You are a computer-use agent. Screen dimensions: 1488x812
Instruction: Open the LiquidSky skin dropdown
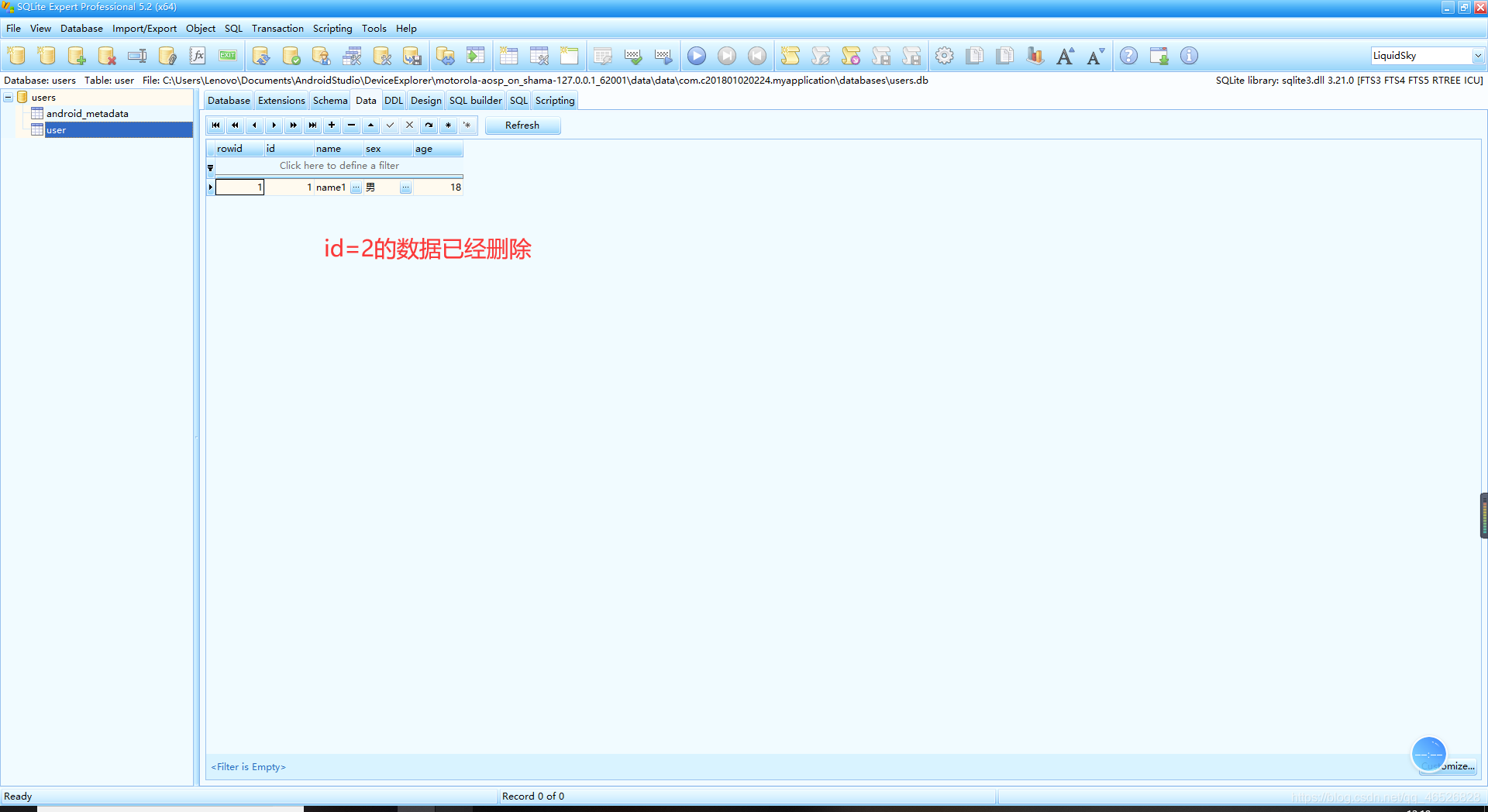[1478, 56]
